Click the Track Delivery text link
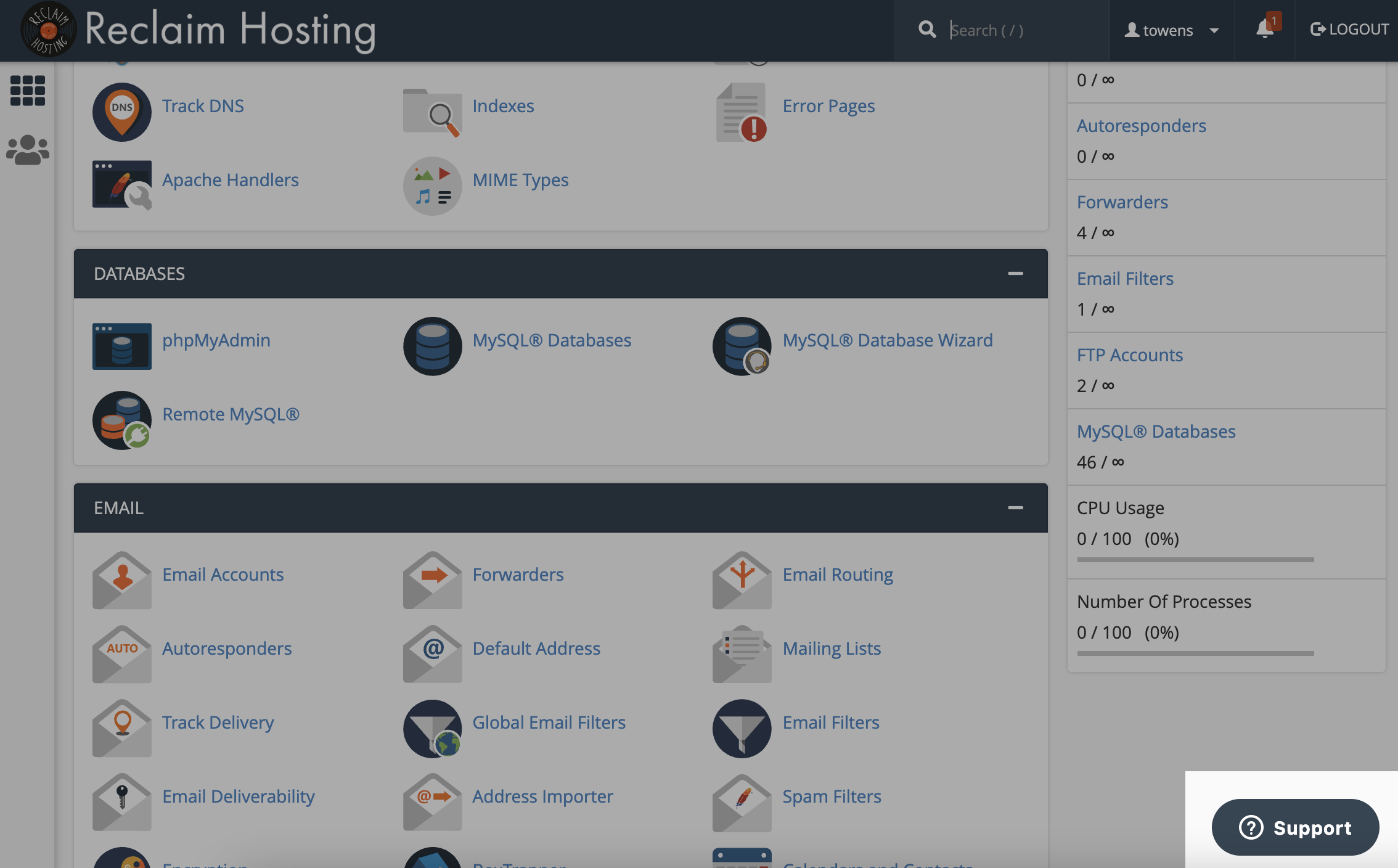Image resolution: width=1398 pixels, height=868 pixels. pyautogui.click(x=218, y=723)
